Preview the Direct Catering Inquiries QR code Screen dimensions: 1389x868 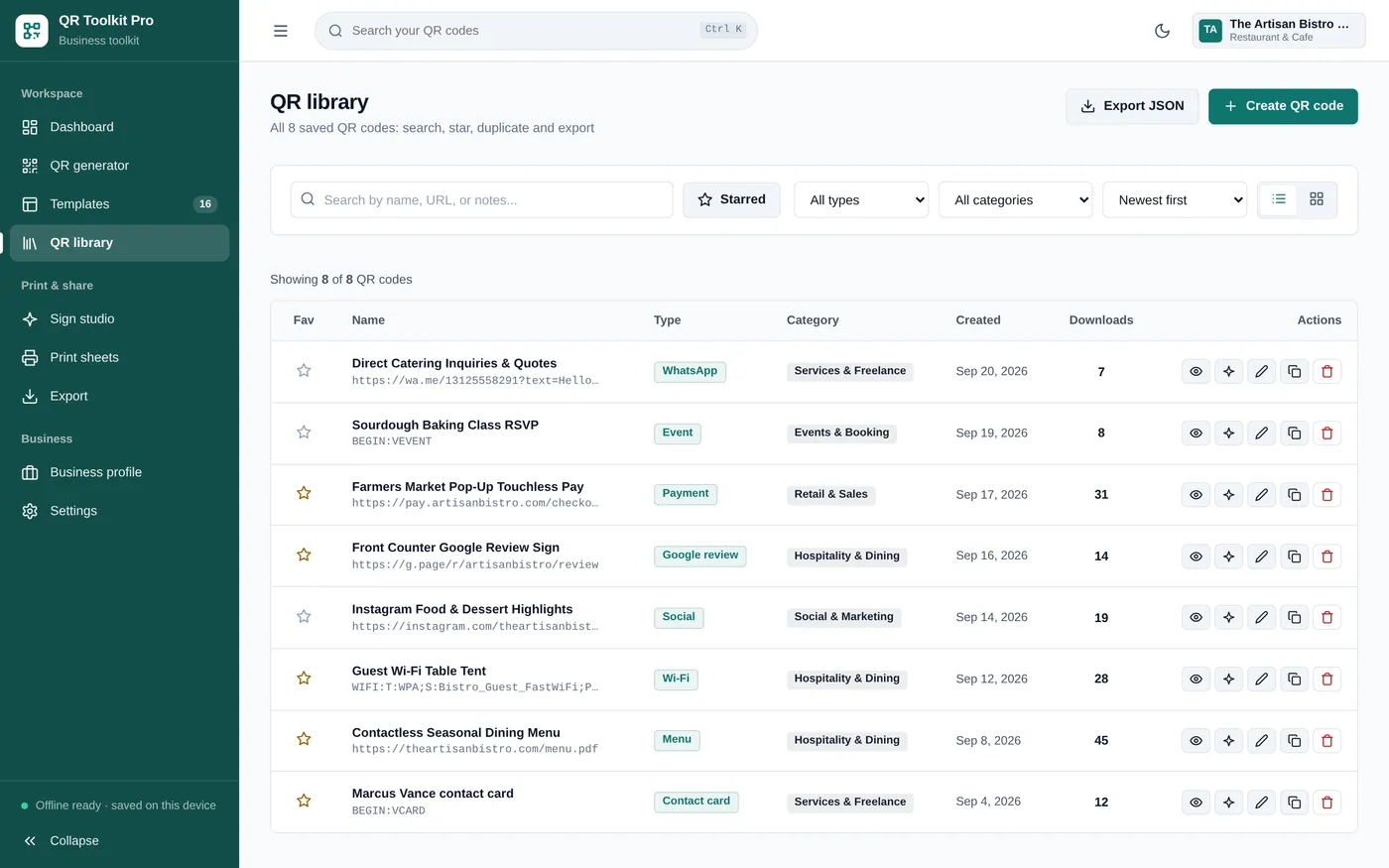[x=1196, y=372]
